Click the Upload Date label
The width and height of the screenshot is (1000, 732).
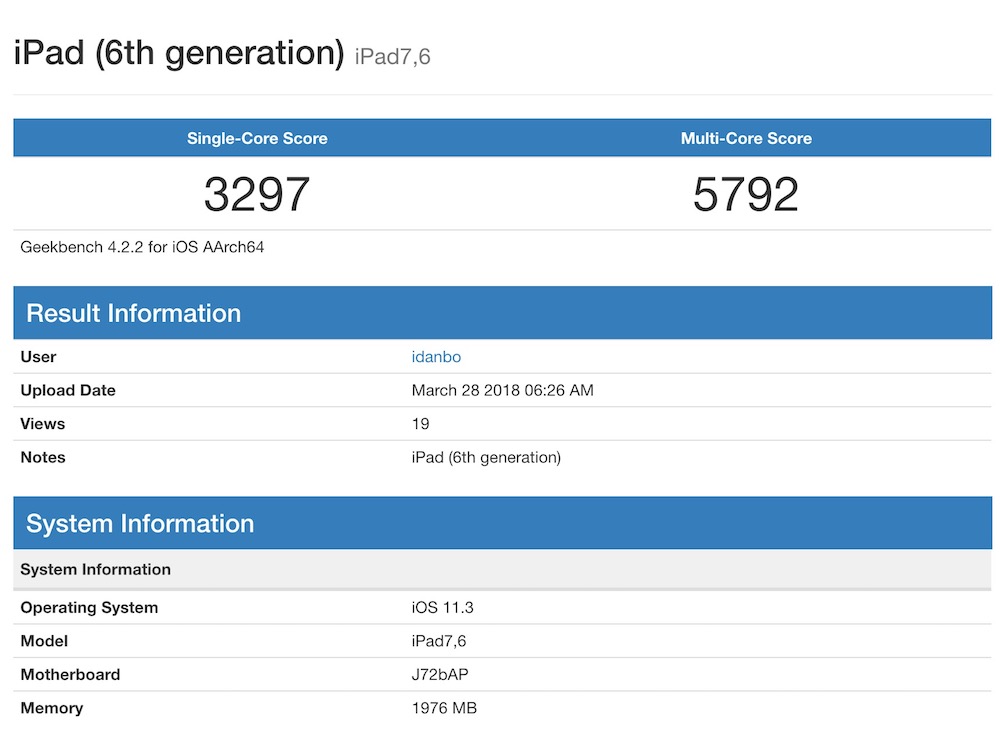68,390
